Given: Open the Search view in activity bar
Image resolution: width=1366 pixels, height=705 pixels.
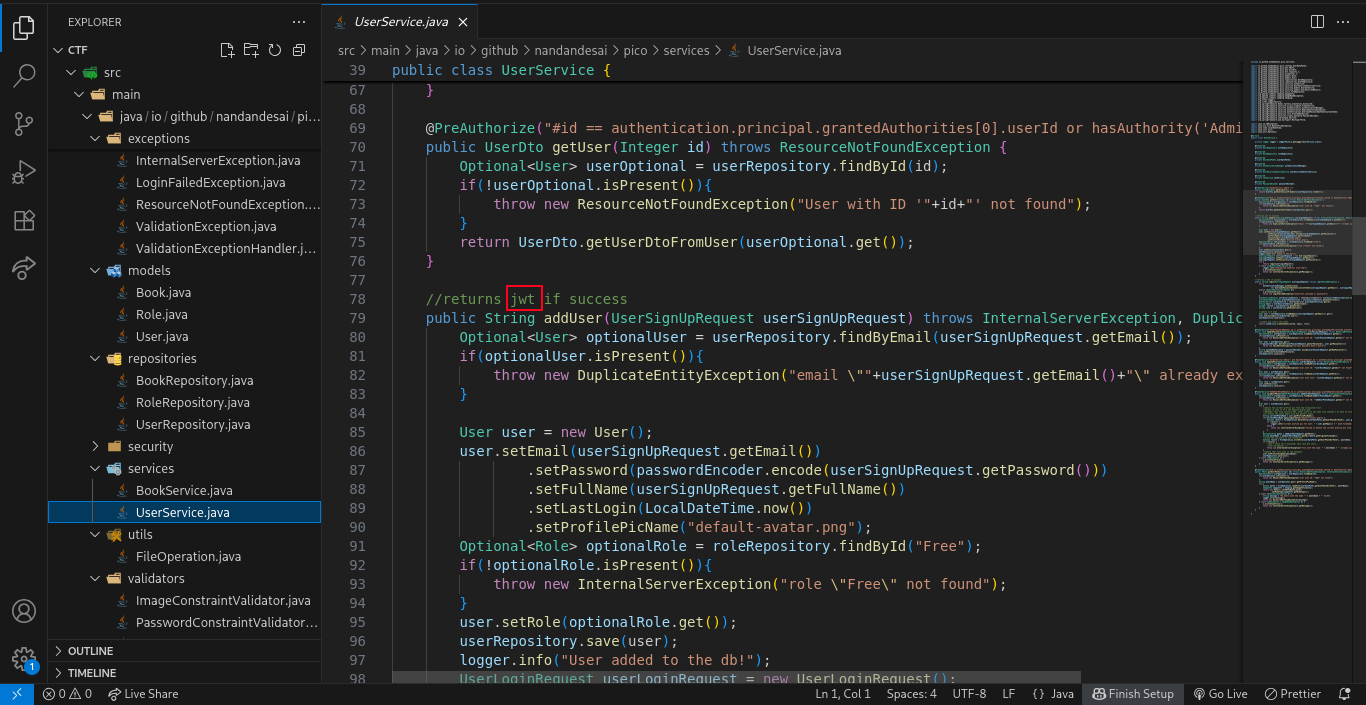Looking at the screenshot, I should pos(24,76).
